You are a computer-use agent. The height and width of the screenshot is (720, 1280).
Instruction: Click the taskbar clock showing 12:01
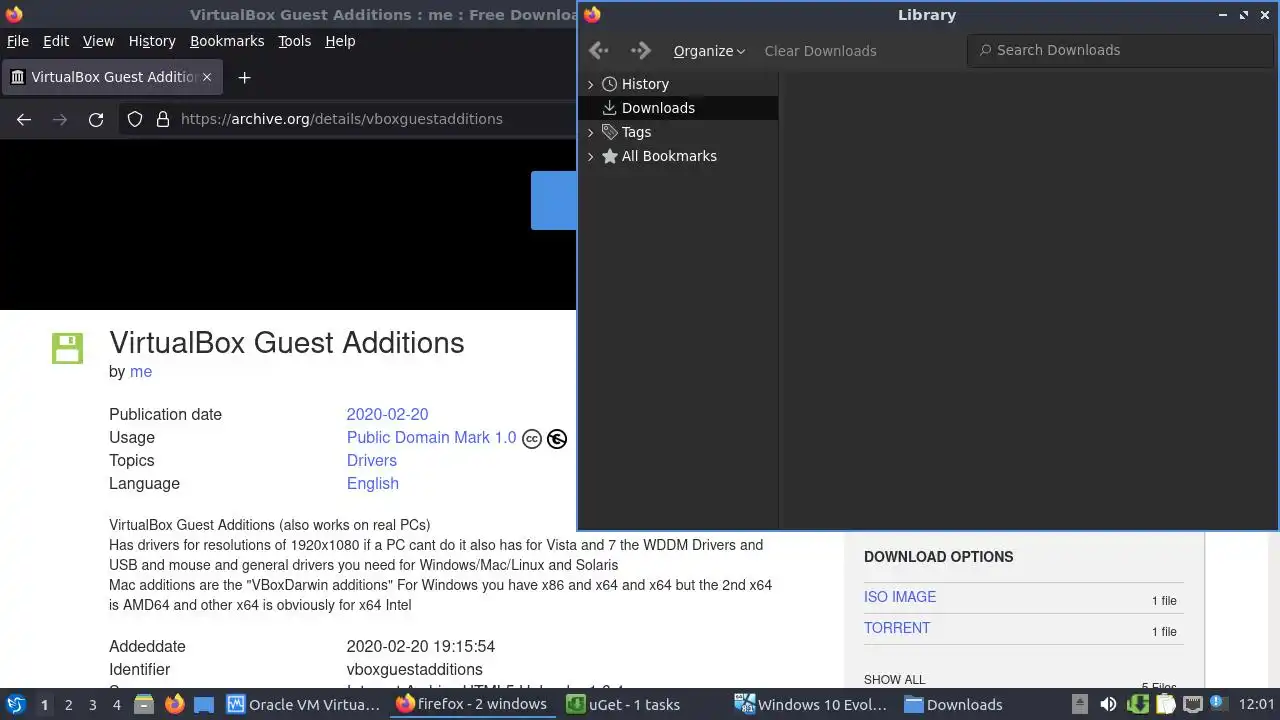click(x=1257, y=704)
